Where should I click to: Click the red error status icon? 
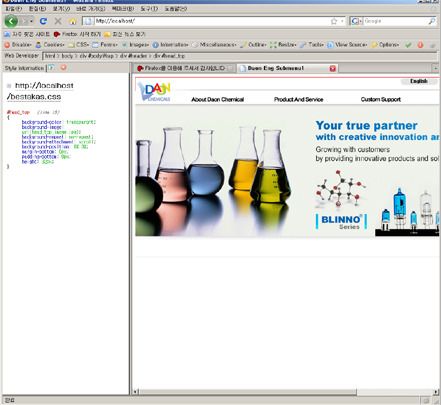420,45
